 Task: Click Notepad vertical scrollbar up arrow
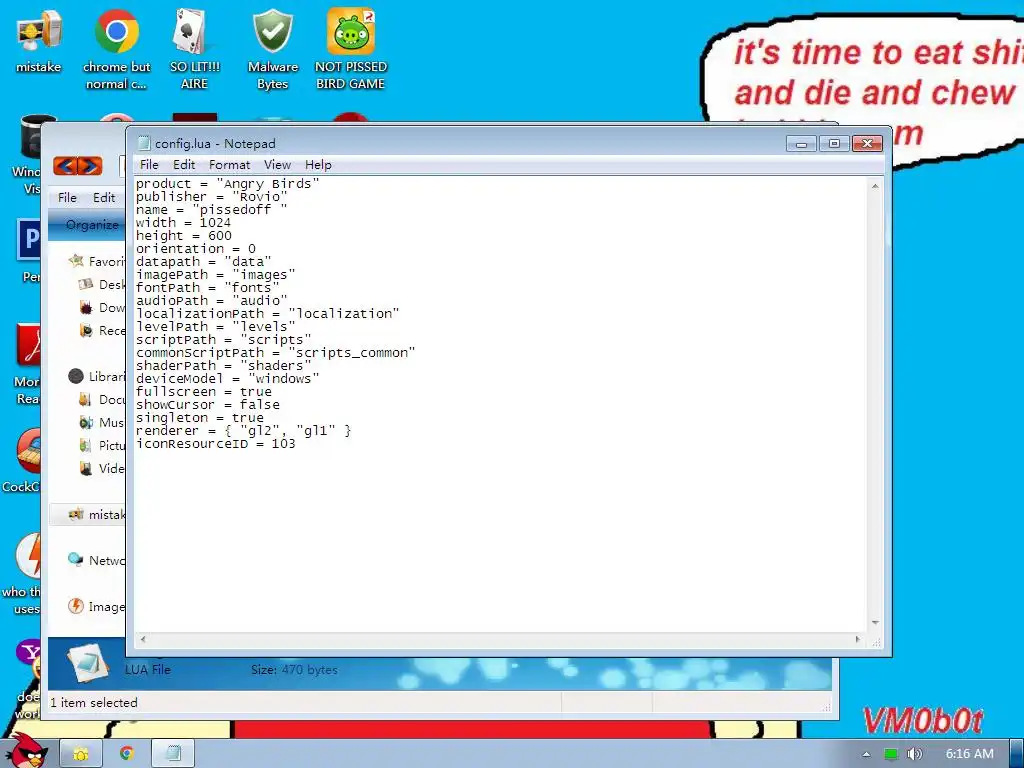coord(875,186)
